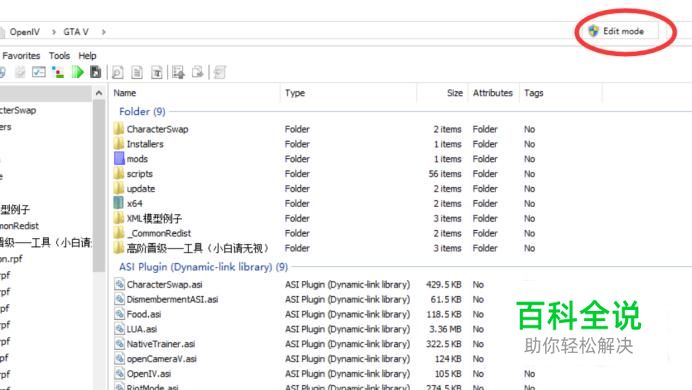
Task: Open the Tools menu
Action: pos(59,56)
